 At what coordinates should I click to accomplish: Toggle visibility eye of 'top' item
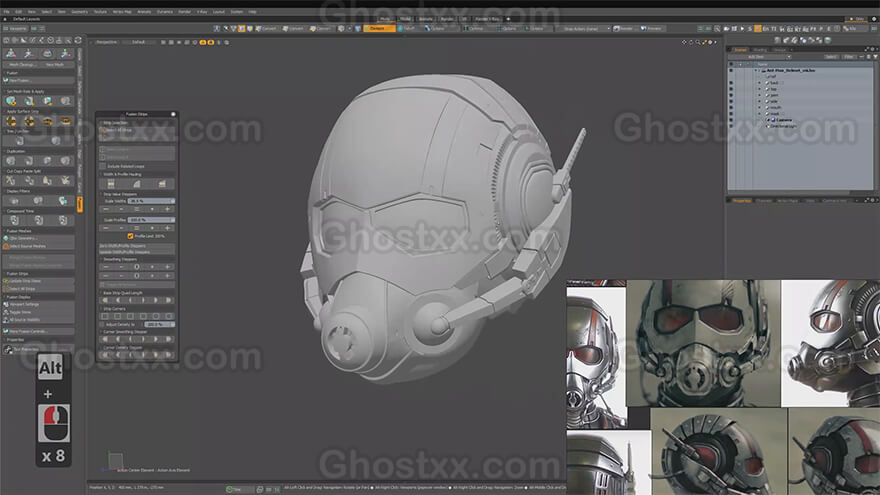click(731, 89)
